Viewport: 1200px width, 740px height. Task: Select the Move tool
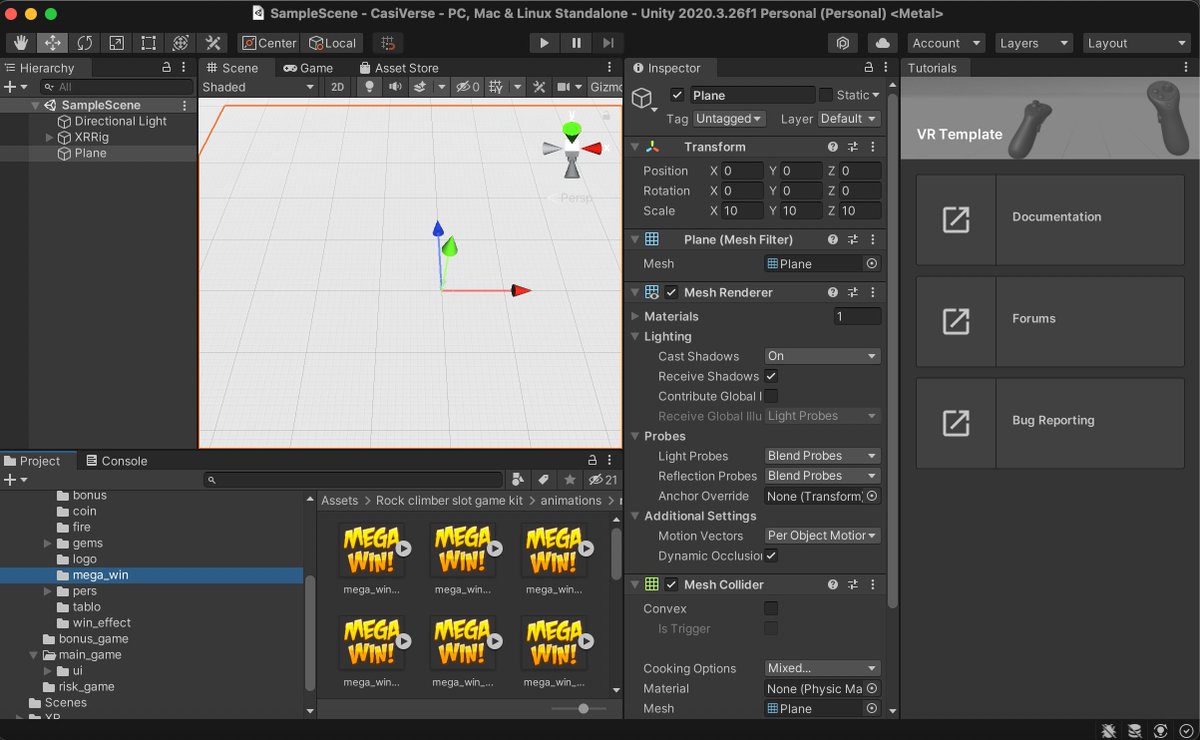[x=53, y=43]
